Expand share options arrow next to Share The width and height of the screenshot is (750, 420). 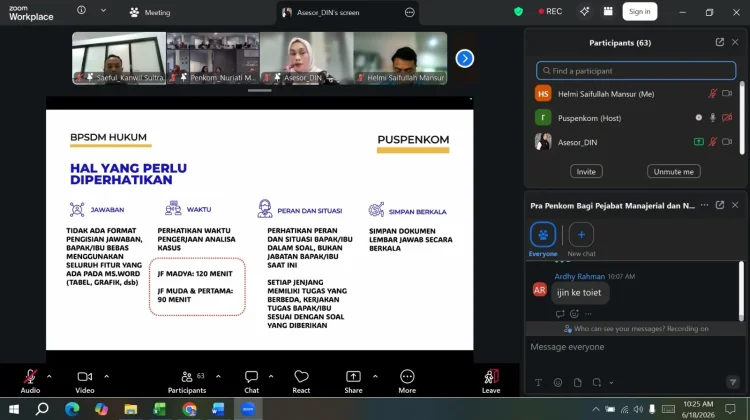(375, 376)
